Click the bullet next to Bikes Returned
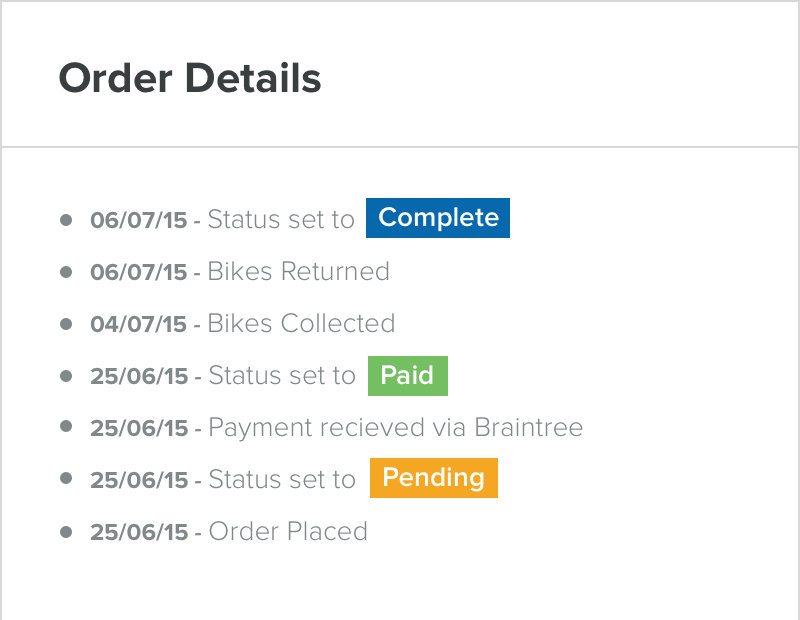This screenshot has width=800, height=620. point(67,271)
